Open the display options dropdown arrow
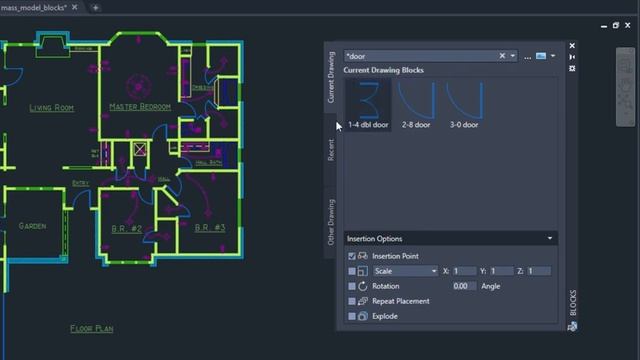640x360 pixels. click(x=553, y=56)
